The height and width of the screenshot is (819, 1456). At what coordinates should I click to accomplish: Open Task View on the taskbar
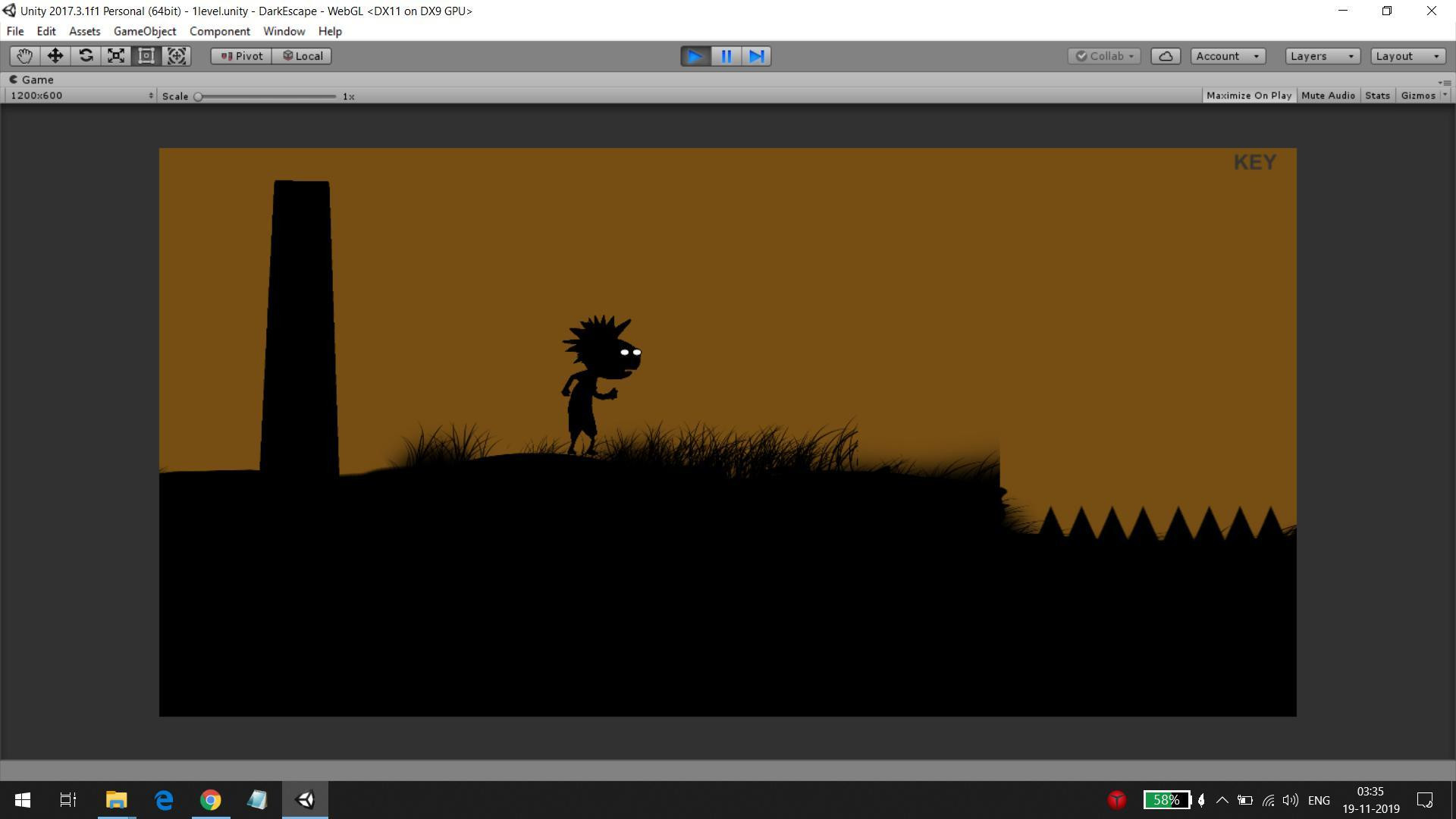coord(68,800)
